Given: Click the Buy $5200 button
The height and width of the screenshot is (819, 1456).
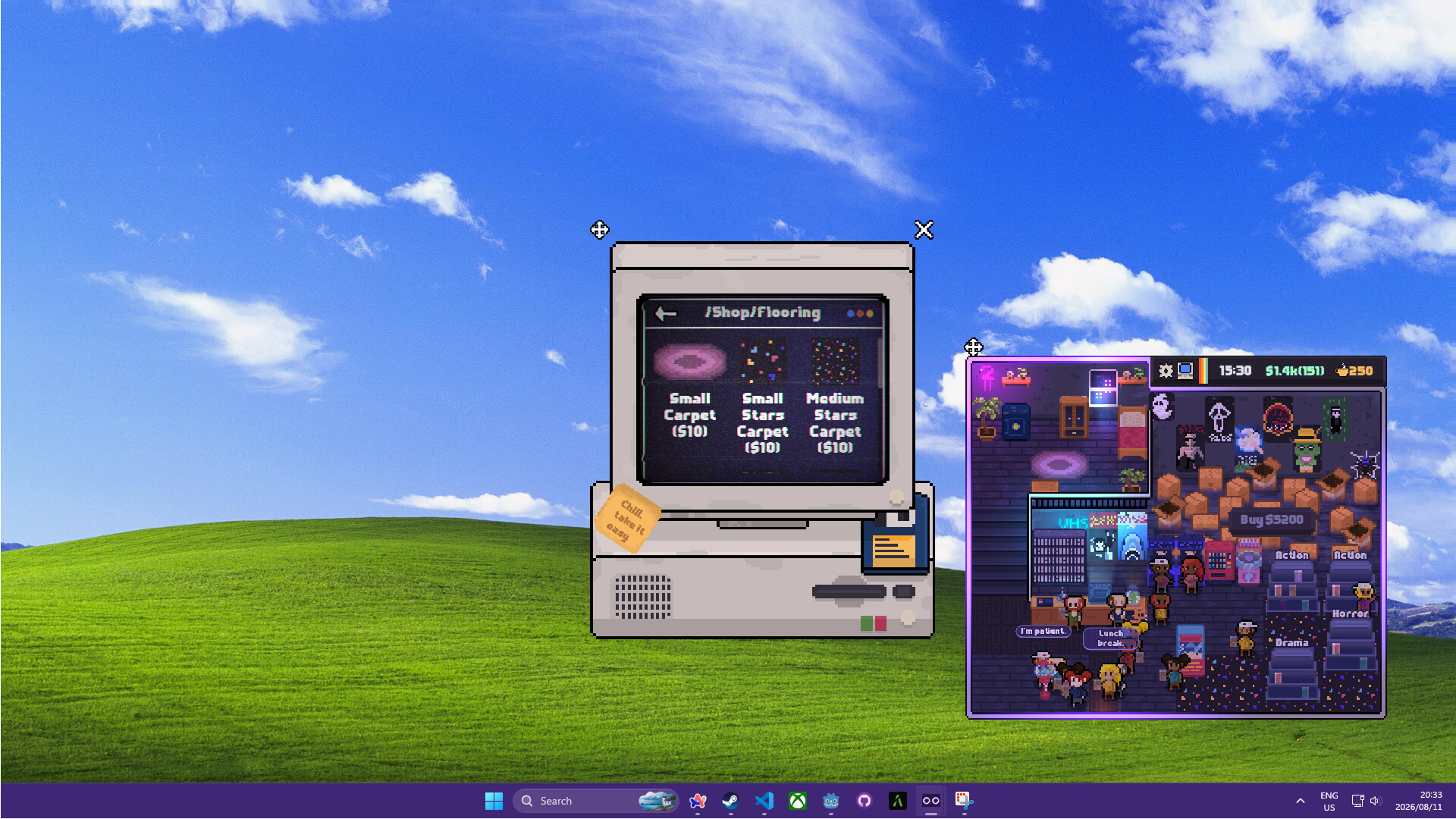Looking at the screenshot, I should tap(1272, 519).
